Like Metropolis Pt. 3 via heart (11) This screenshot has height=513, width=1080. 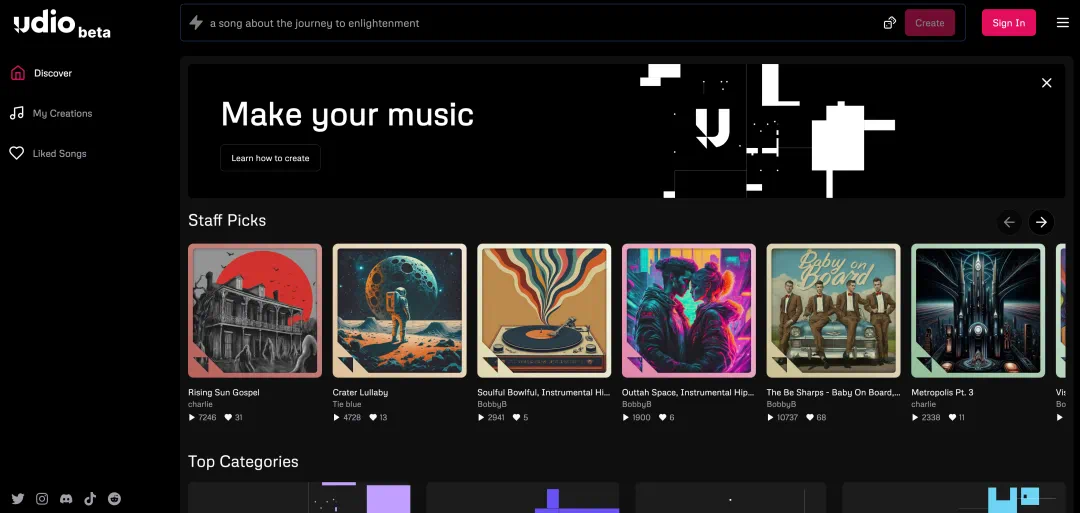click(x=953, y=417)
